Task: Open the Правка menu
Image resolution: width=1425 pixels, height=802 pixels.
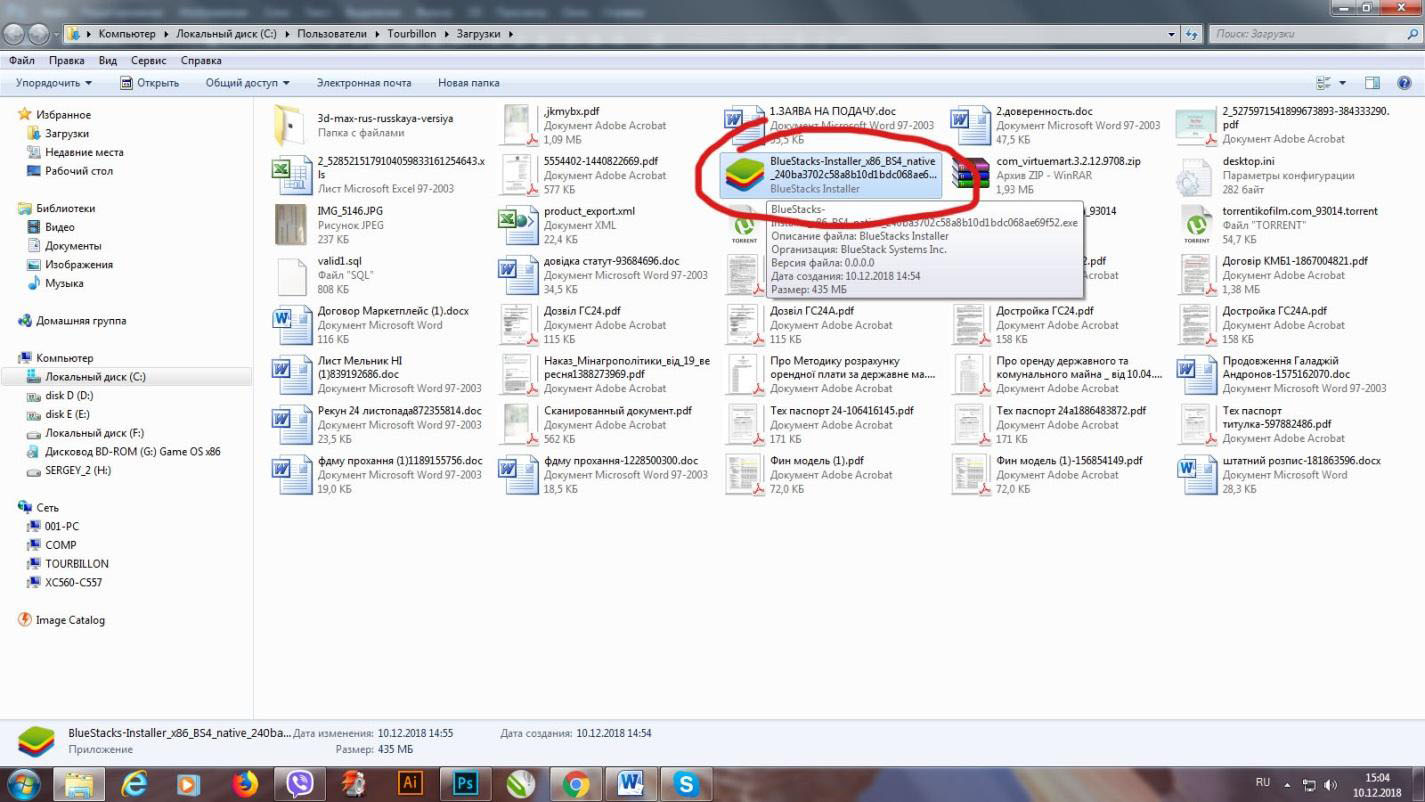Action: pos(67,61)
